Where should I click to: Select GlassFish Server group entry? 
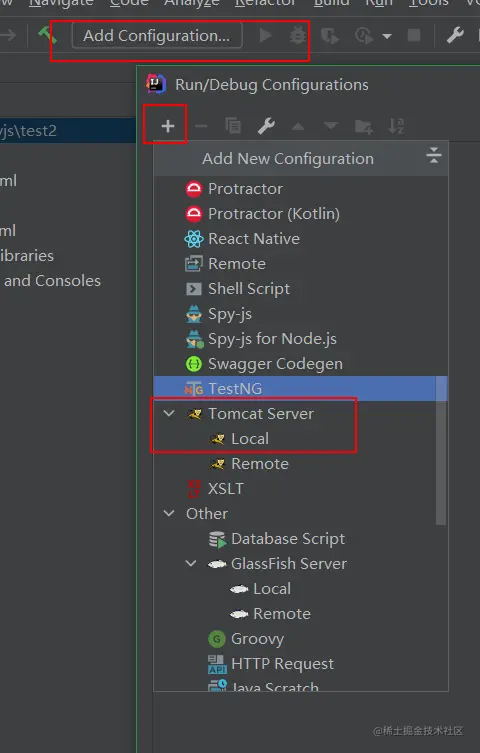[x=288, y=563]
